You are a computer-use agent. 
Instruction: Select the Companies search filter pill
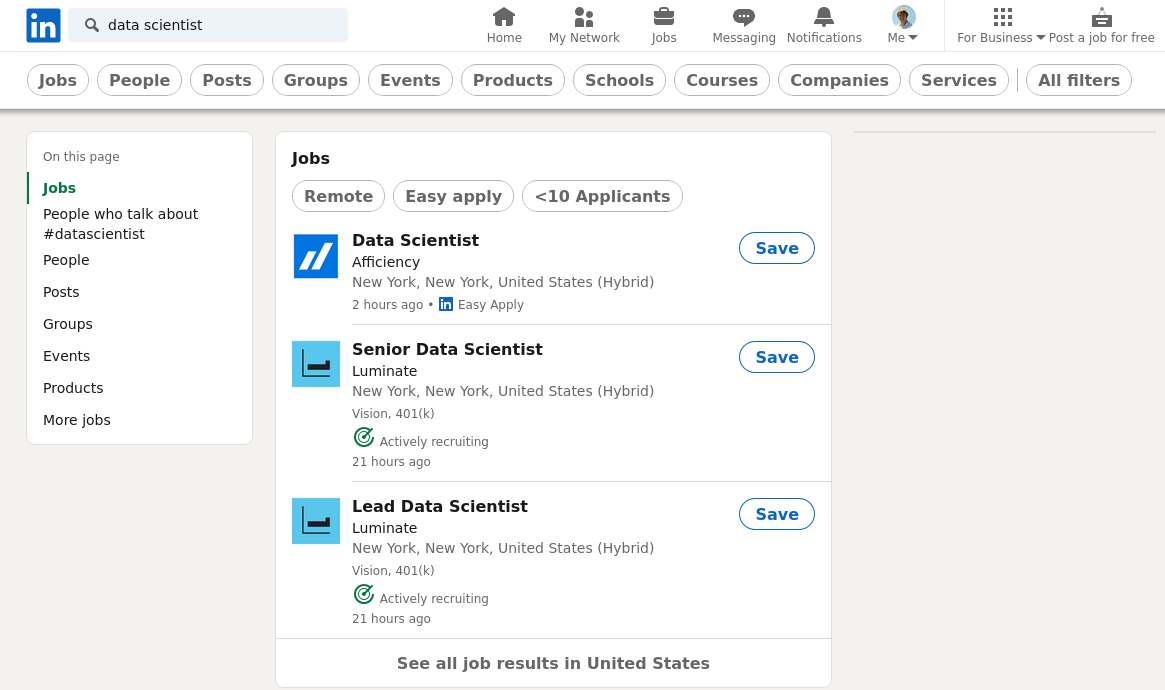click(840, 80)
